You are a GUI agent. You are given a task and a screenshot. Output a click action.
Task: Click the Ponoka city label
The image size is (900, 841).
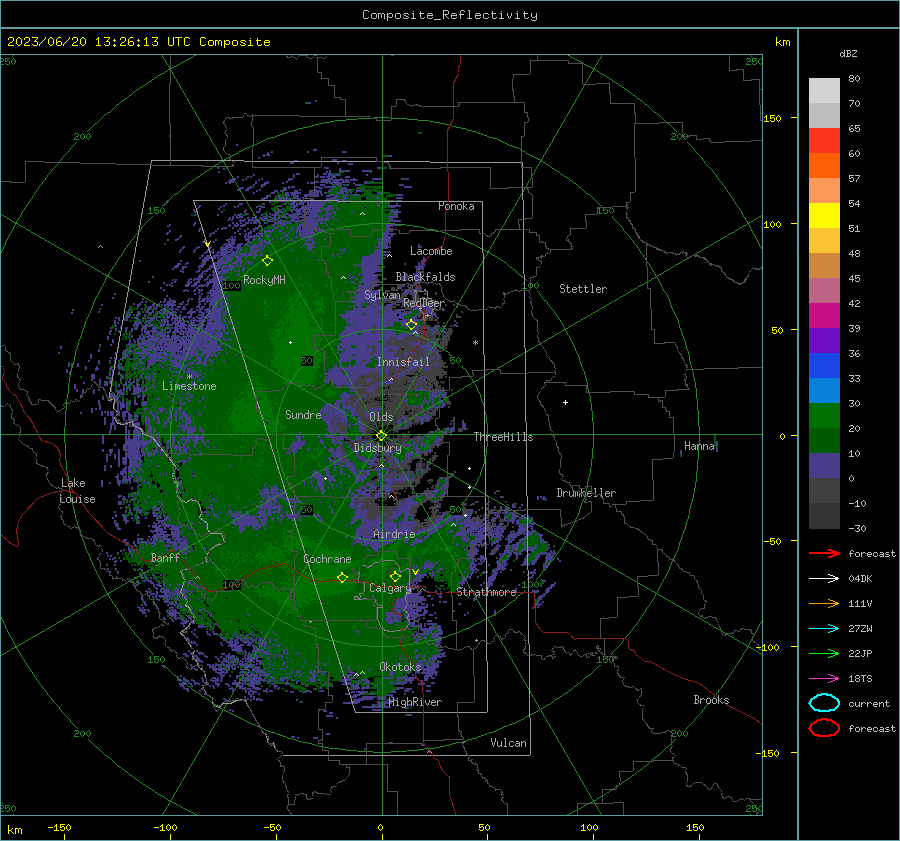[456, 206]
